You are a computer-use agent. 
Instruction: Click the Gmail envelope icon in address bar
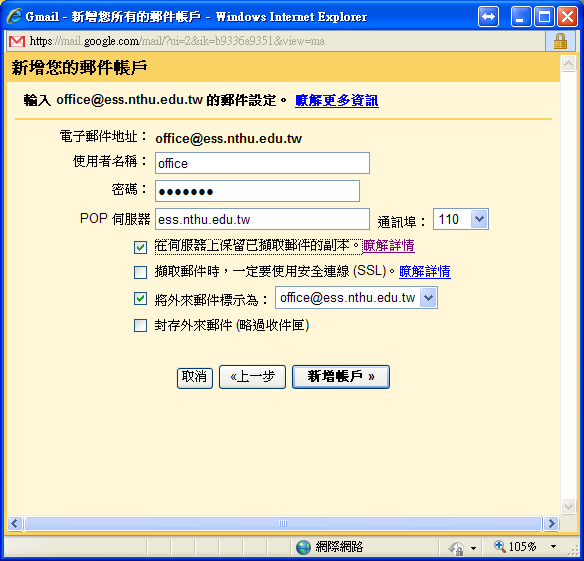pos(17,41)
